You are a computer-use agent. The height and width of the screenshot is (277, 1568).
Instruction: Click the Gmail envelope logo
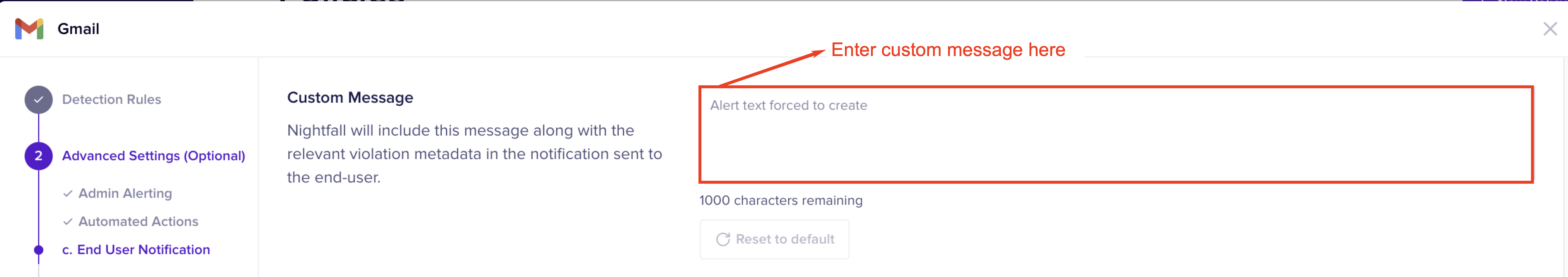[x=29, y=29]
